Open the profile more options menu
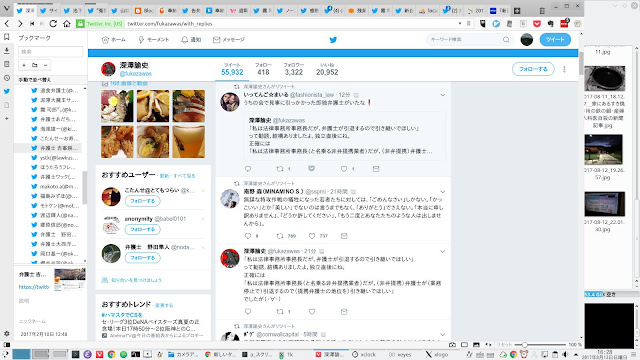This screenshot has height=360, width=640. [x=564, y=69]
